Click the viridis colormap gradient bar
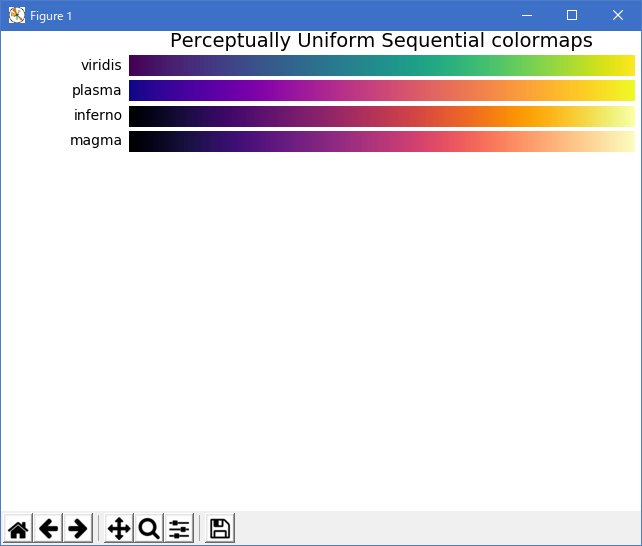Screen dimensions: 642x546 382,65
